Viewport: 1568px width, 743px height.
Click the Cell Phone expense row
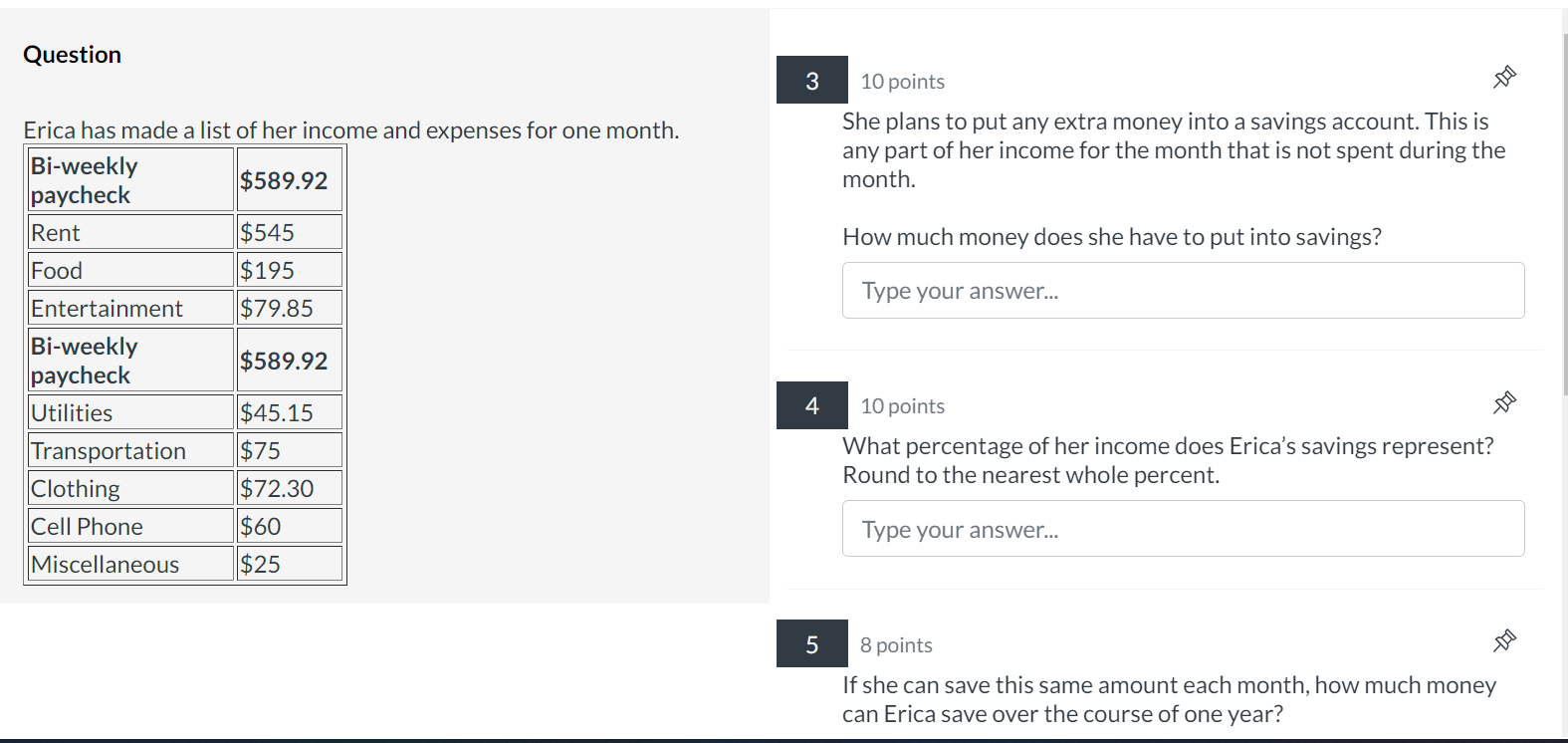[x=129, y=525]
